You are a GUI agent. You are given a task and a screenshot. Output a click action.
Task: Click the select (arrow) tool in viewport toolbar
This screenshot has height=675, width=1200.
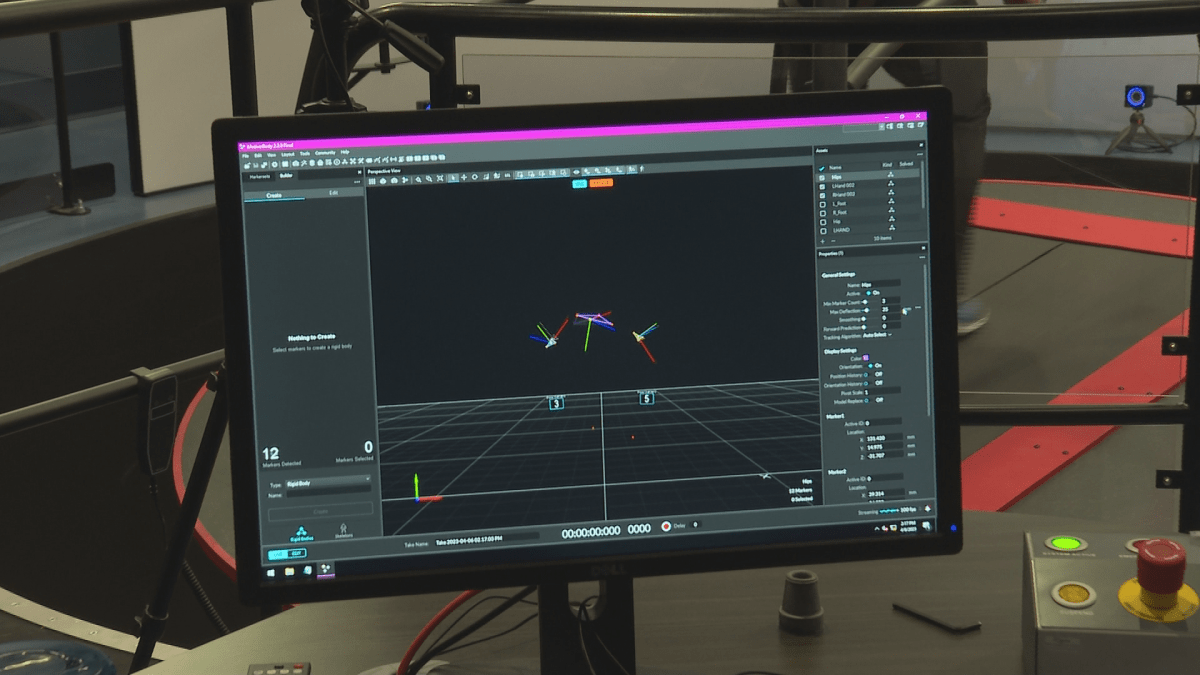pos(452,178)
